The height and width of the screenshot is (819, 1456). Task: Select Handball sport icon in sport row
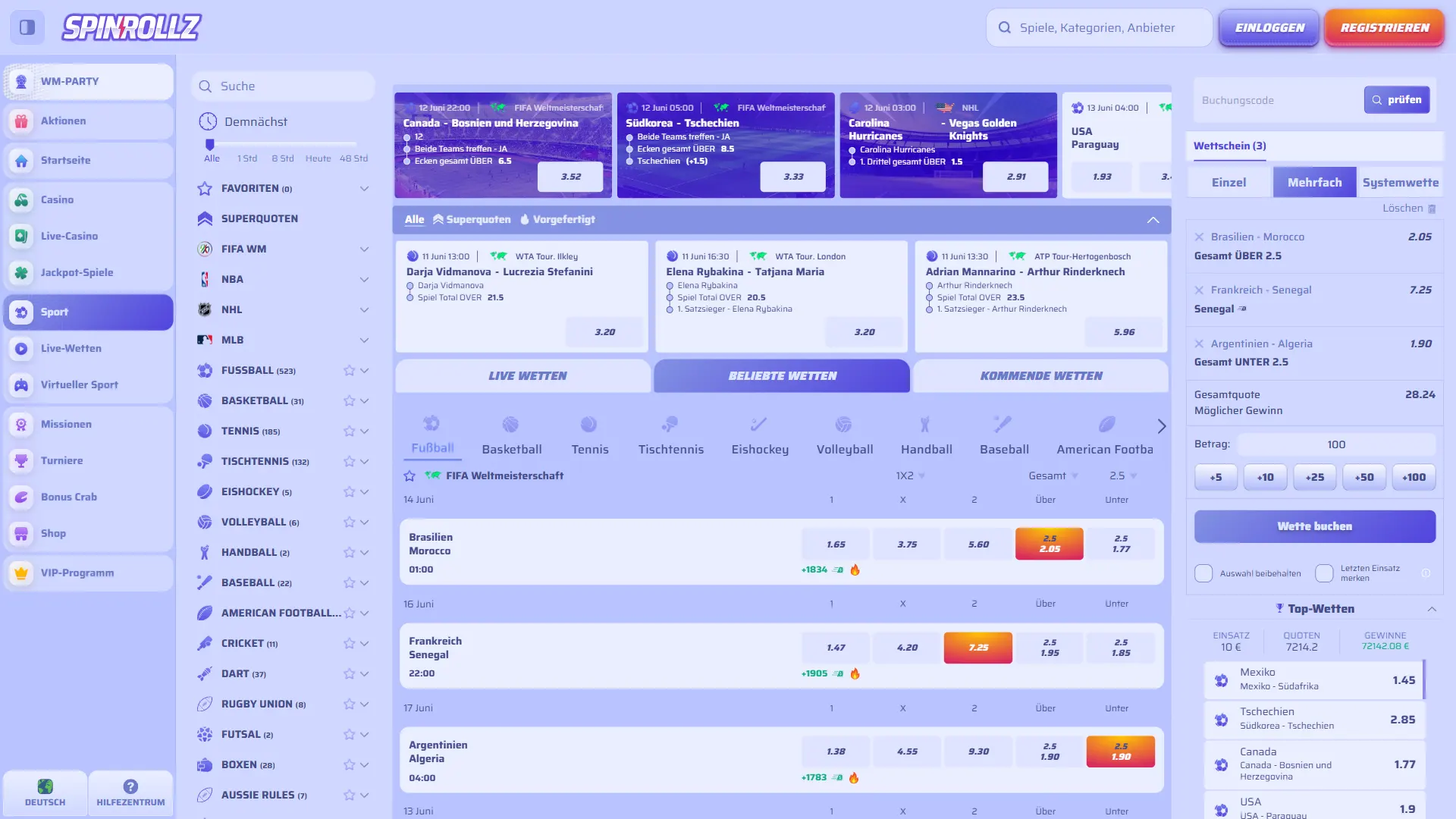[924, 424]
